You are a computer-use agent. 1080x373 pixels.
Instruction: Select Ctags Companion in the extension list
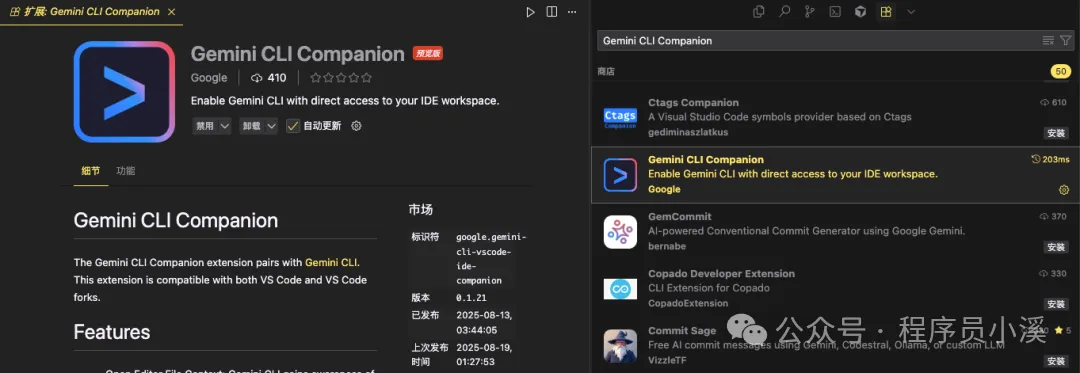(835, 118)
